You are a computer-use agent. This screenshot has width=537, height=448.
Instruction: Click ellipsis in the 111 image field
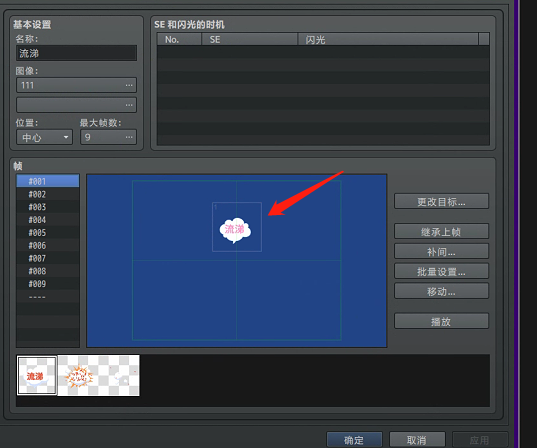[x=129, y=85]
